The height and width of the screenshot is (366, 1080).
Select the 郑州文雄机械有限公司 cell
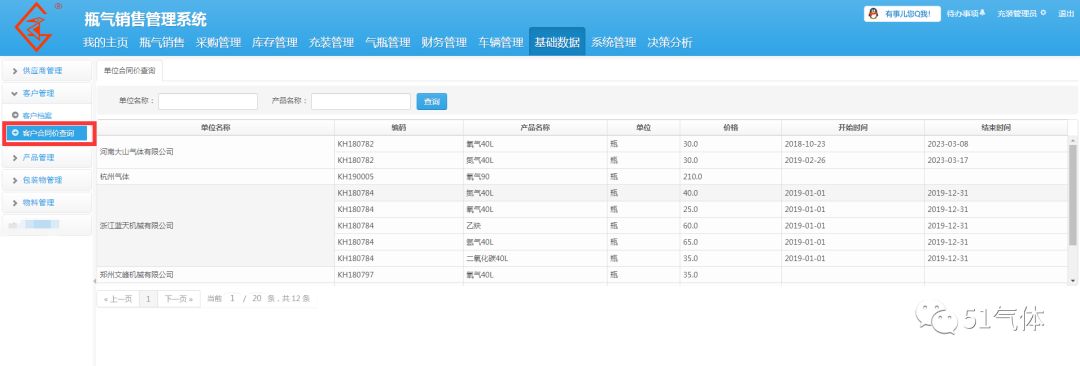215,274
